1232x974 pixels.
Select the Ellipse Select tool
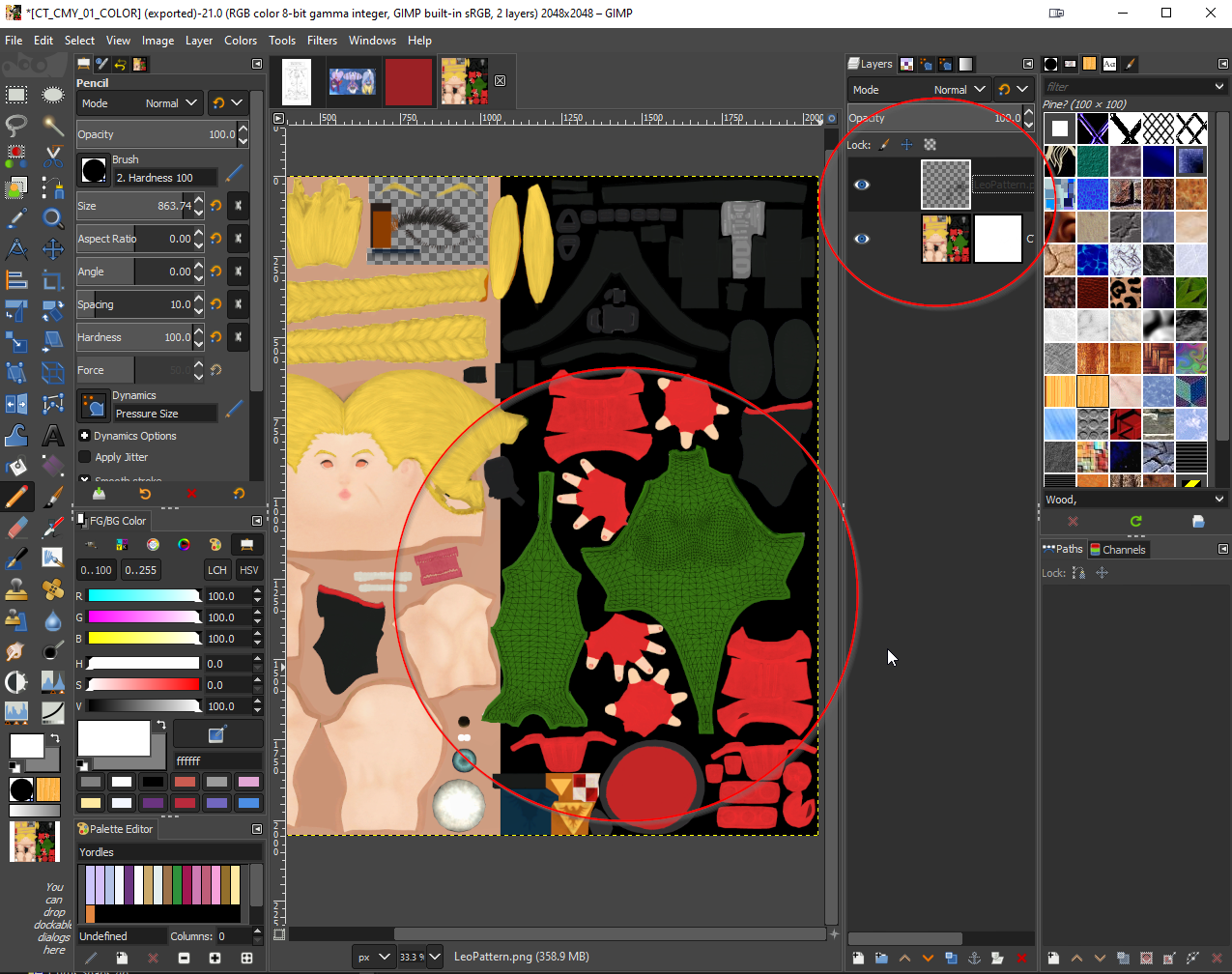click(53, 95)
